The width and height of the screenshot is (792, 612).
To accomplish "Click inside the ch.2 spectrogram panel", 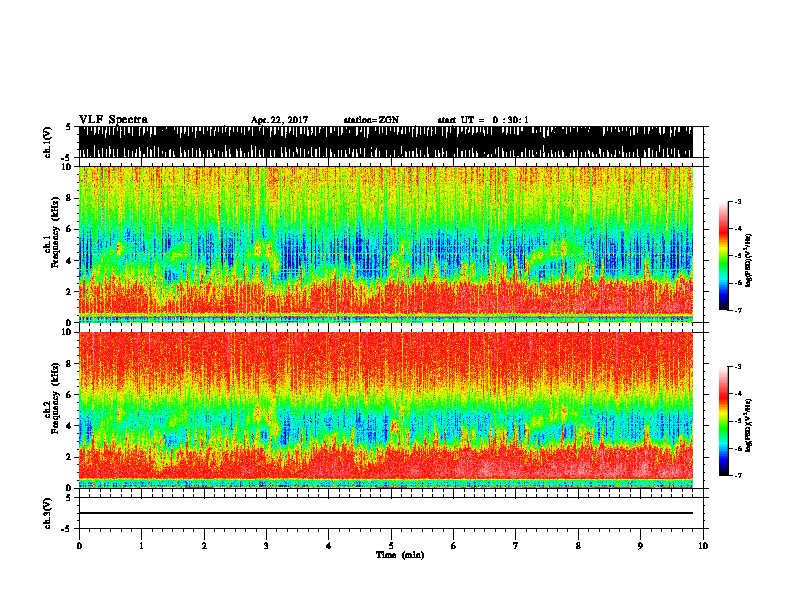I will pyautogui.click(x=386, y=410).
